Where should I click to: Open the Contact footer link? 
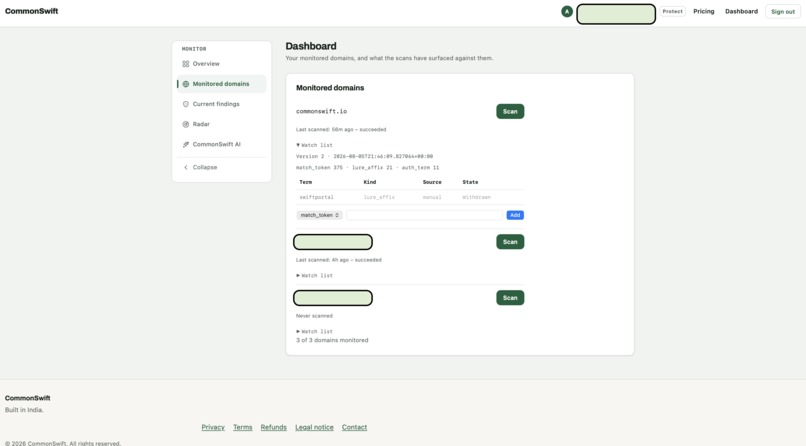[x=354, y=427]
